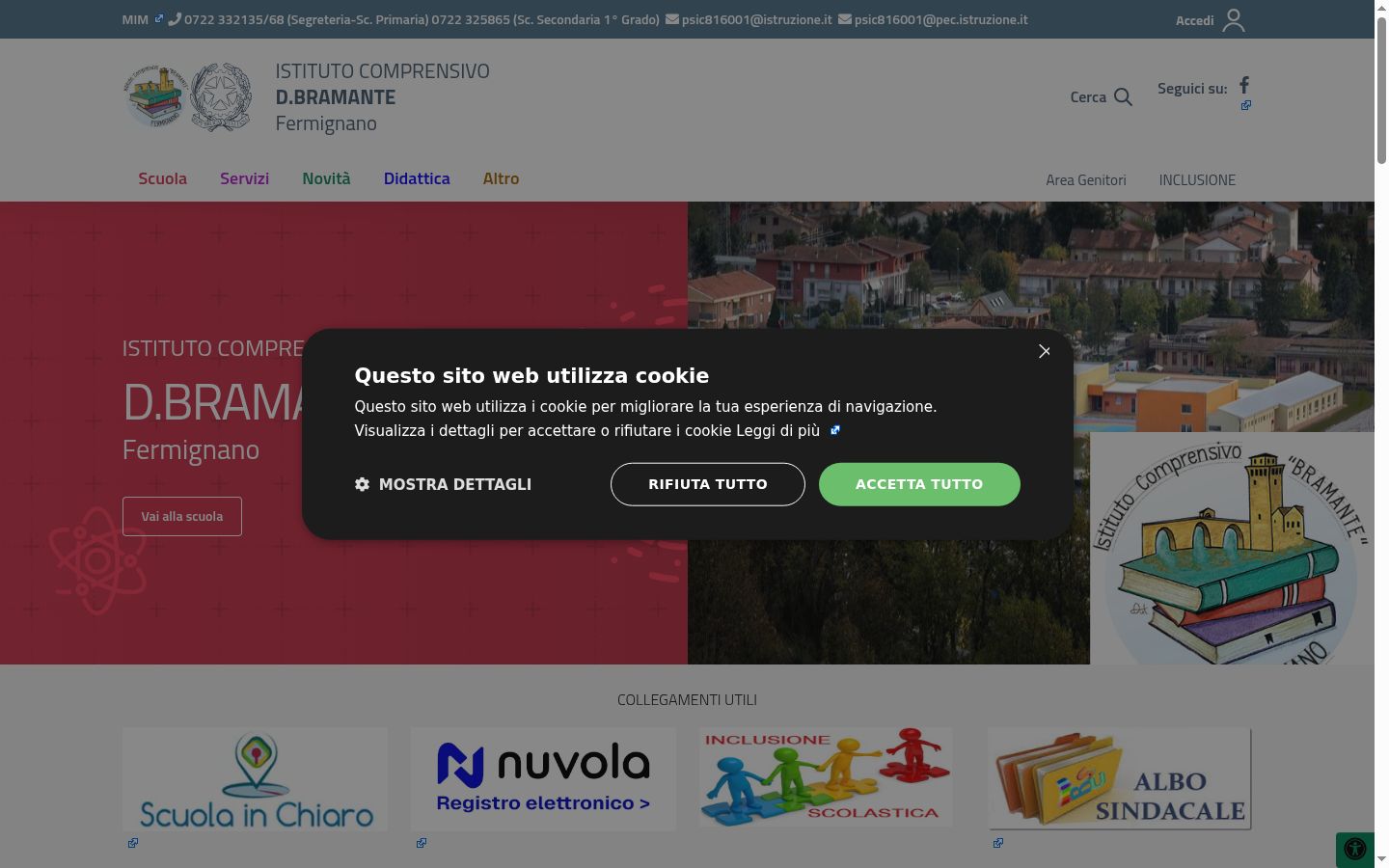This screenshot has width=1389, height=868.
Task: Open the Servizi menu
Action: (x=244, y=178)
